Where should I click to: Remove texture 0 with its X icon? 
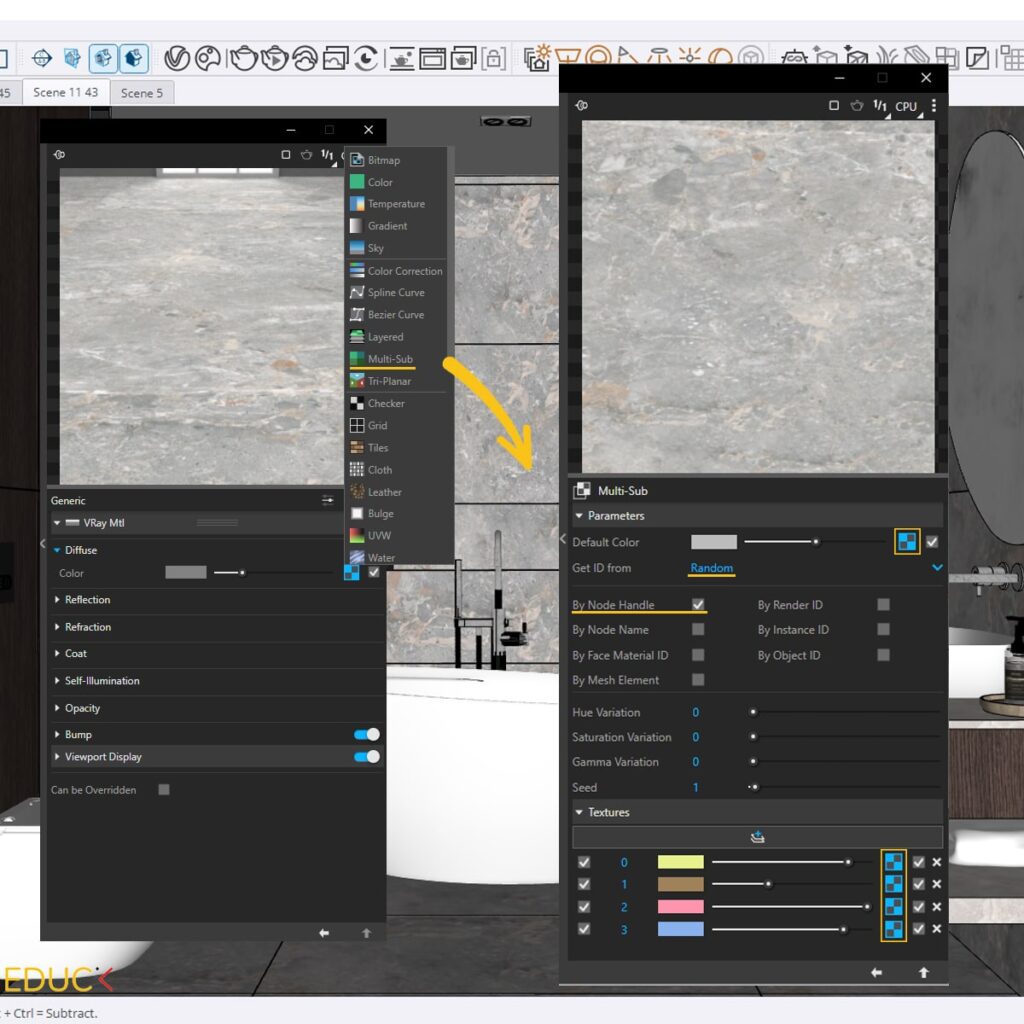[937, 862]
